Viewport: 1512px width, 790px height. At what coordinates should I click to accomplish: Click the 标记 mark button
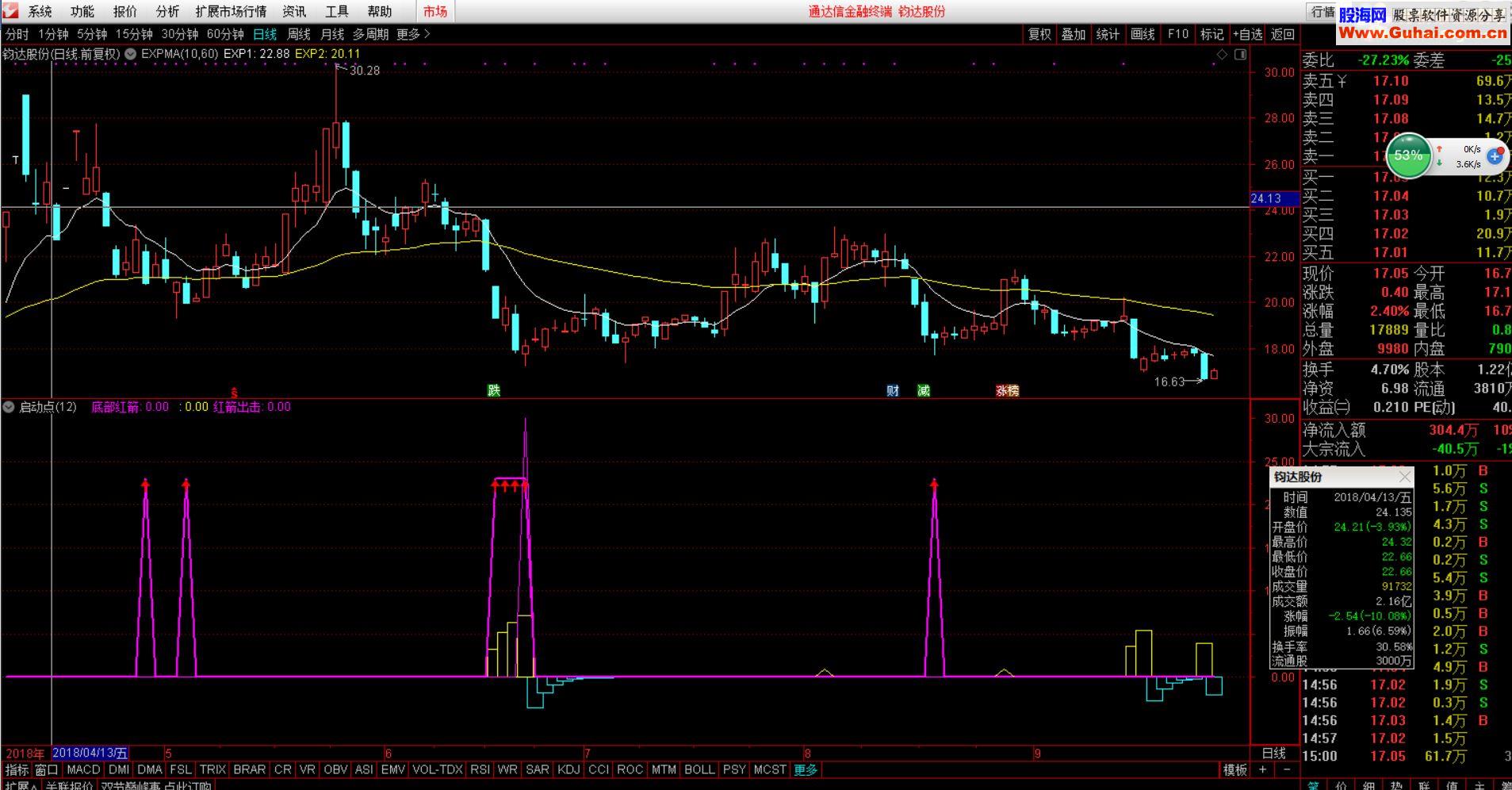tap(1212, 34)
